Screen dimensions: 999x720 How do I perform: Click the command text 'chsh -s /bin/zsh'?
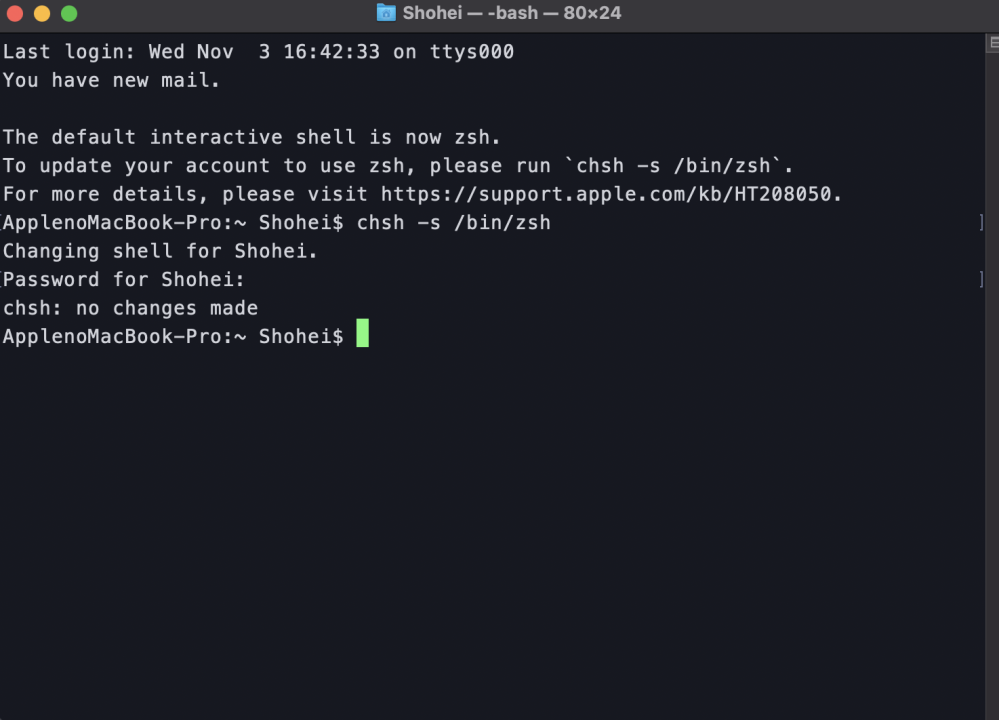tap(453, 222)
